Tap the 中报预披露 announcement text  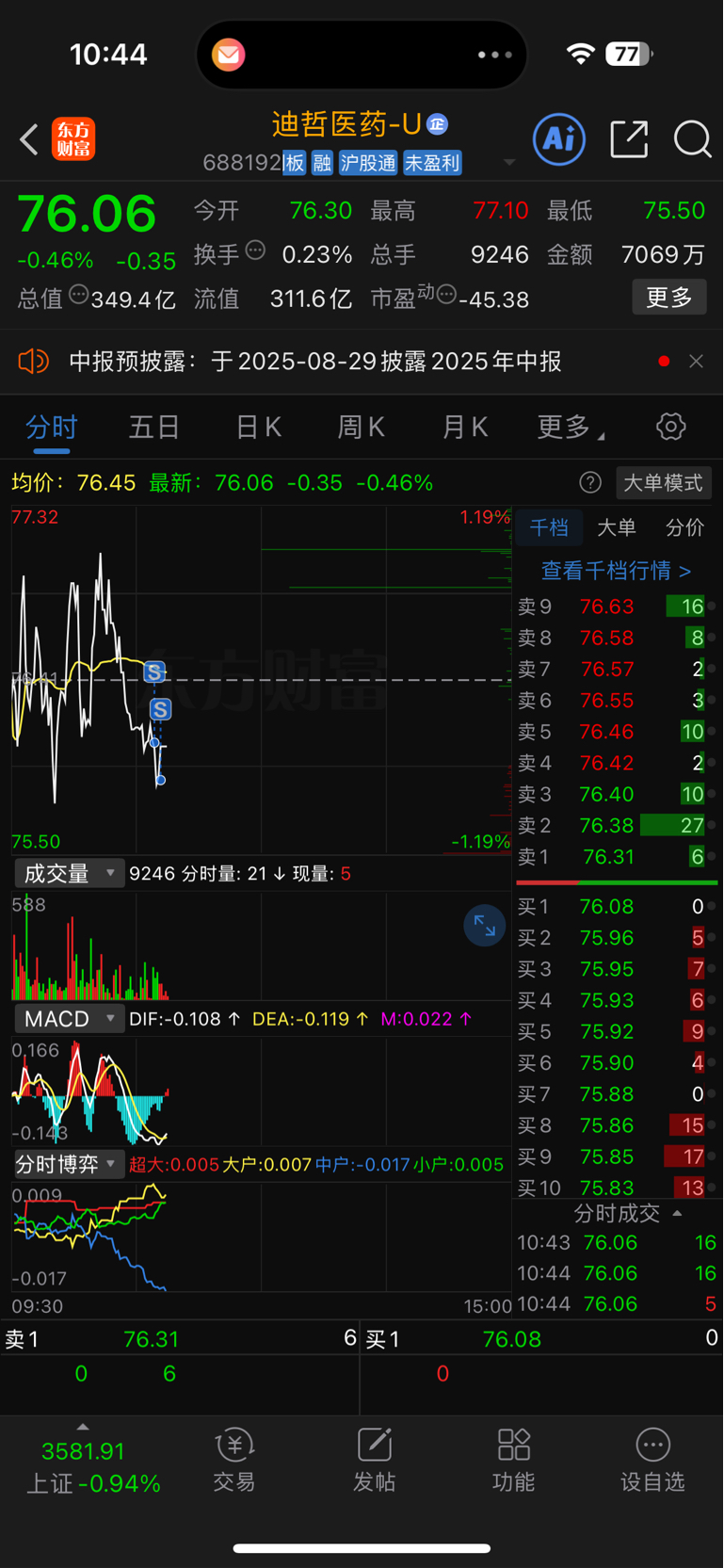tap(315, 361)
